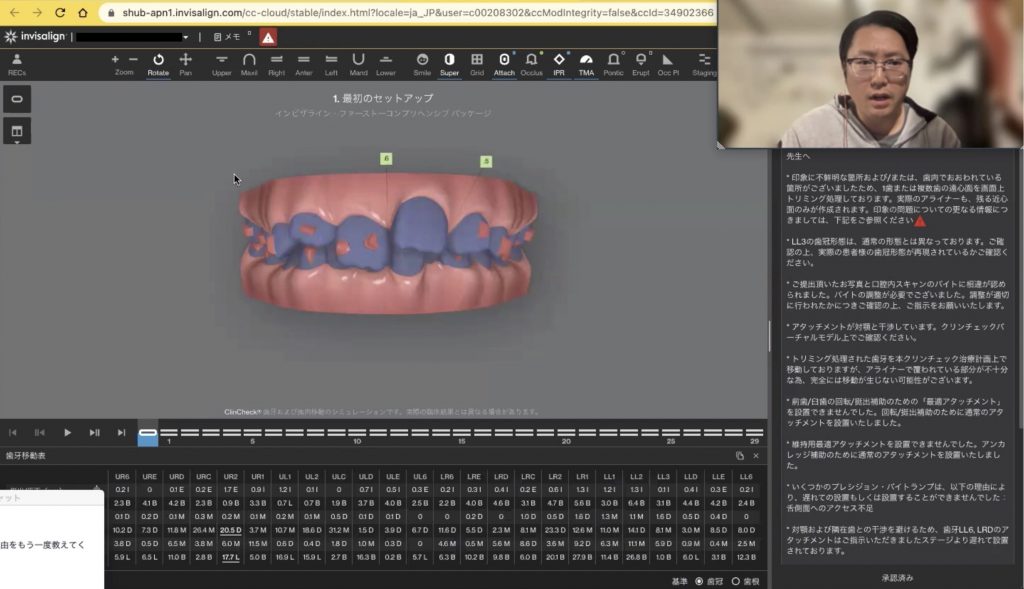Image resolution: width=1024 pixels, height=589 pixels.
Task: Click the initial stage 0 marker
Action: click(x=148, y=433)
